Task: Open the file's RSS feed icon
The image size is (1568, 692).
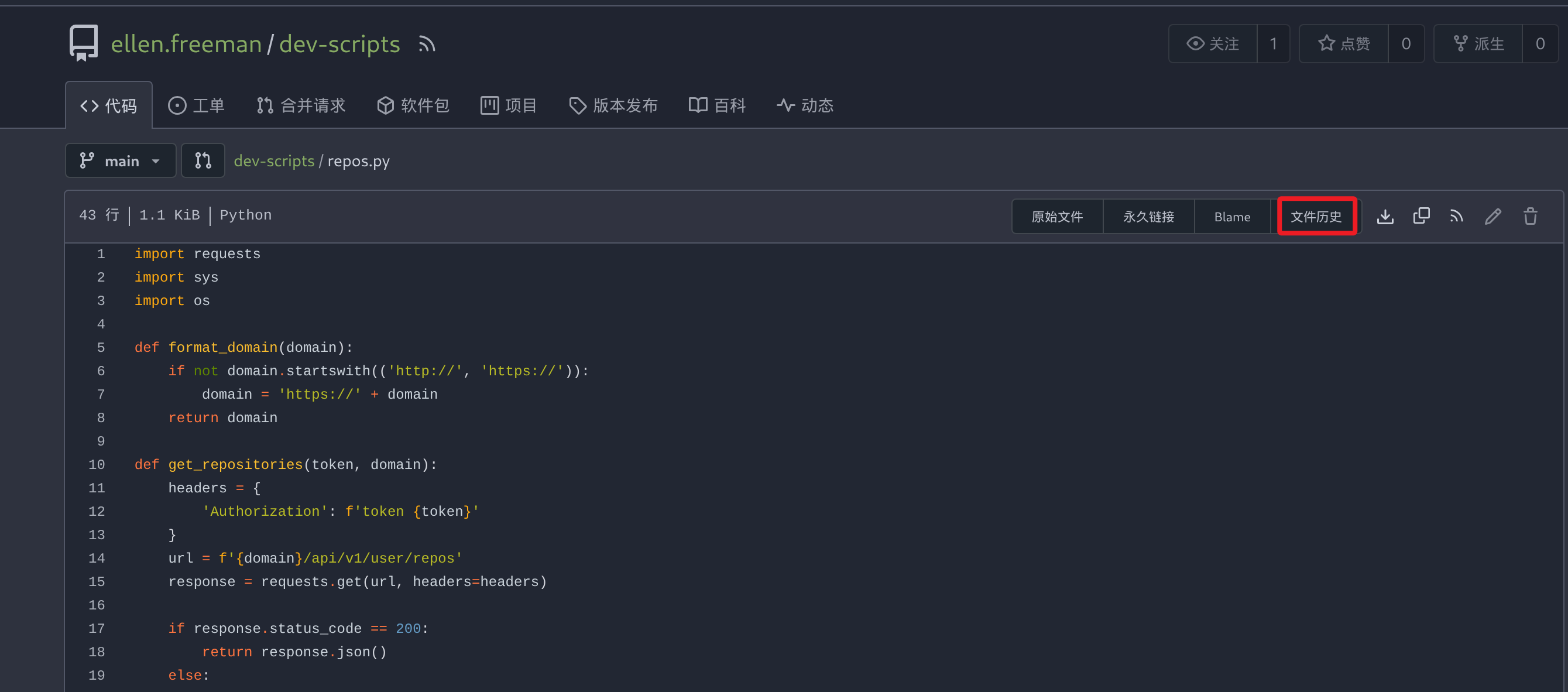Action: [x=1456, y=216]
